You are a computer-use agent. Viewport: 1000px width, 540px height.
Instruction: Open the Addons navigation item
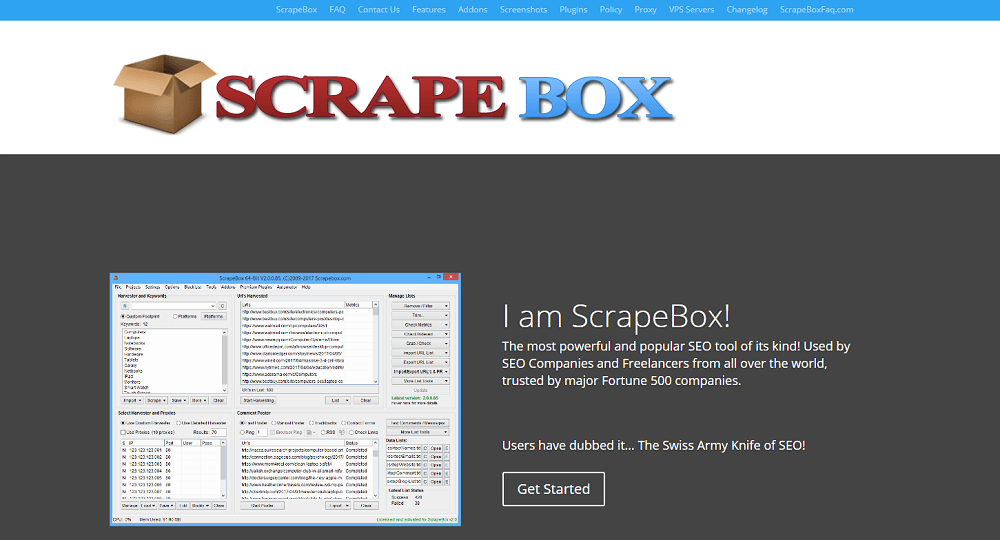473,10
